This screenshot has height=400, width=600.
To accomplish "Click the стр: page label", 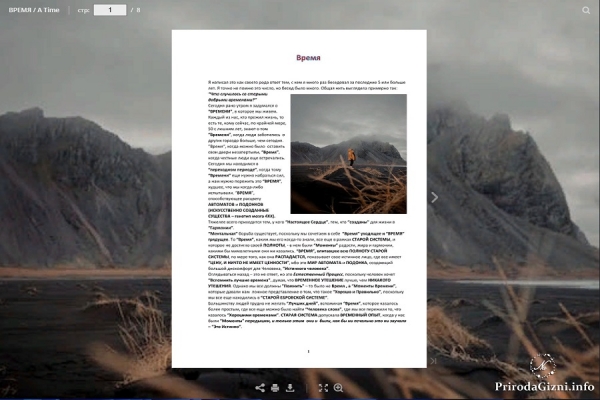I will [x=83, y=10].
